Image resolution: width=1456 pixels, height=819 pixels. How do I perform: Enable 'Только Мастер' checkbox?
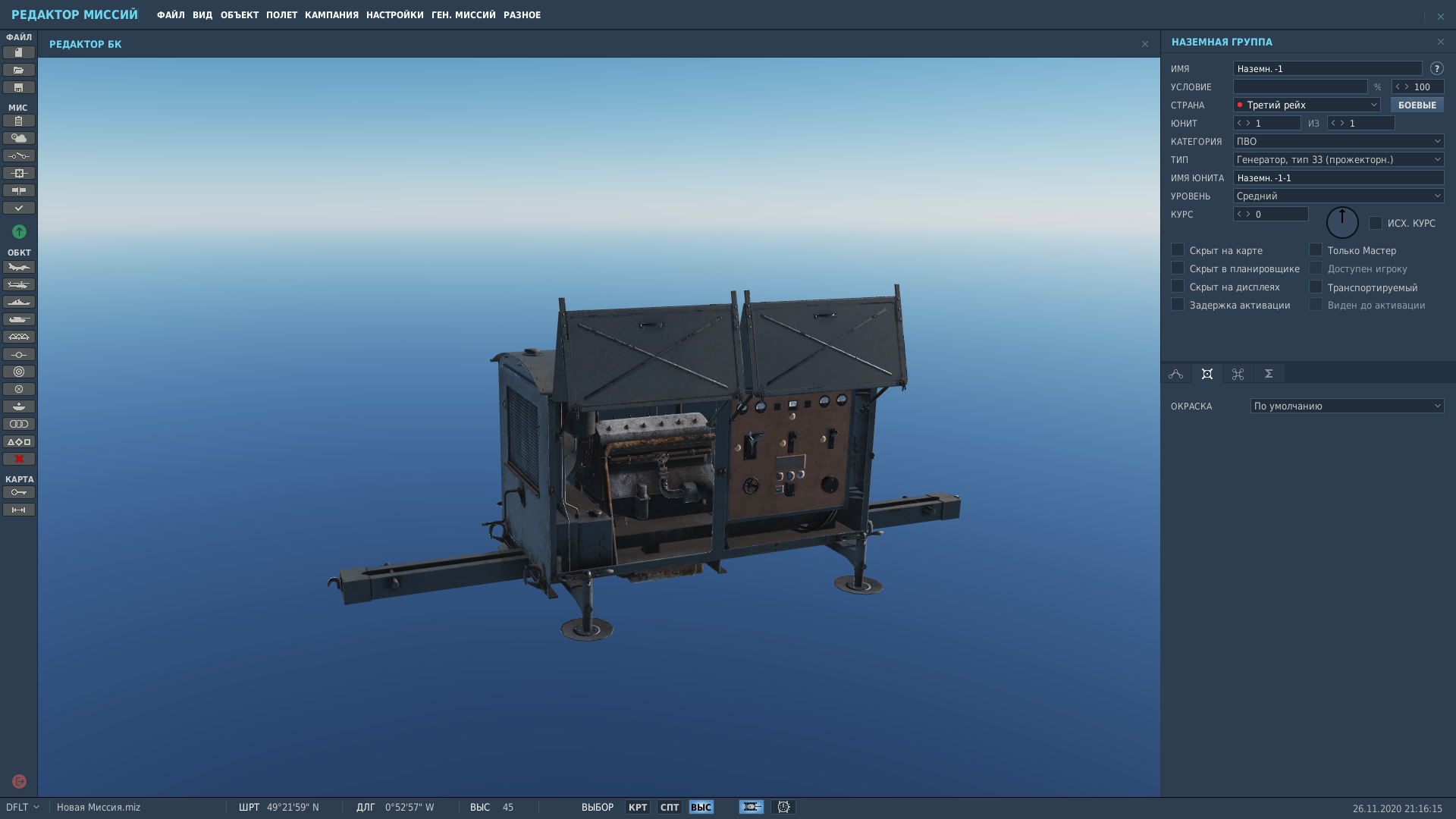[1316, 249]
